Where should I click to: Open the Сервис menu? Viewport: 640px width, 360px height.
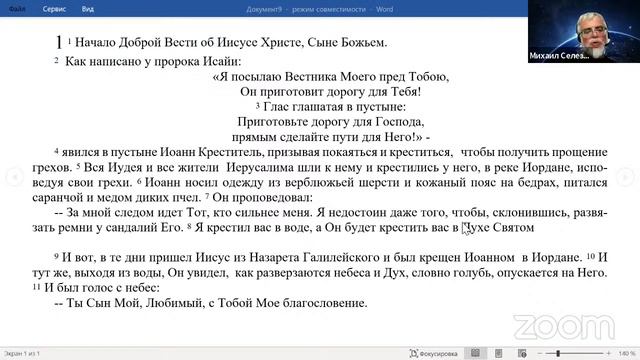coord(54,9)
